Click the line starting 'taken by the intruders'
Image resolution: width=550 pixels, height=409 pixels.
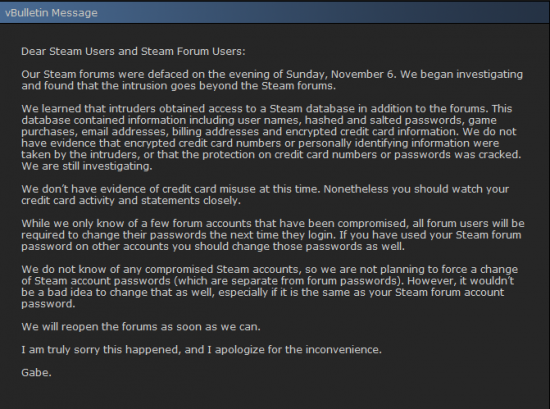pos(271,155)
